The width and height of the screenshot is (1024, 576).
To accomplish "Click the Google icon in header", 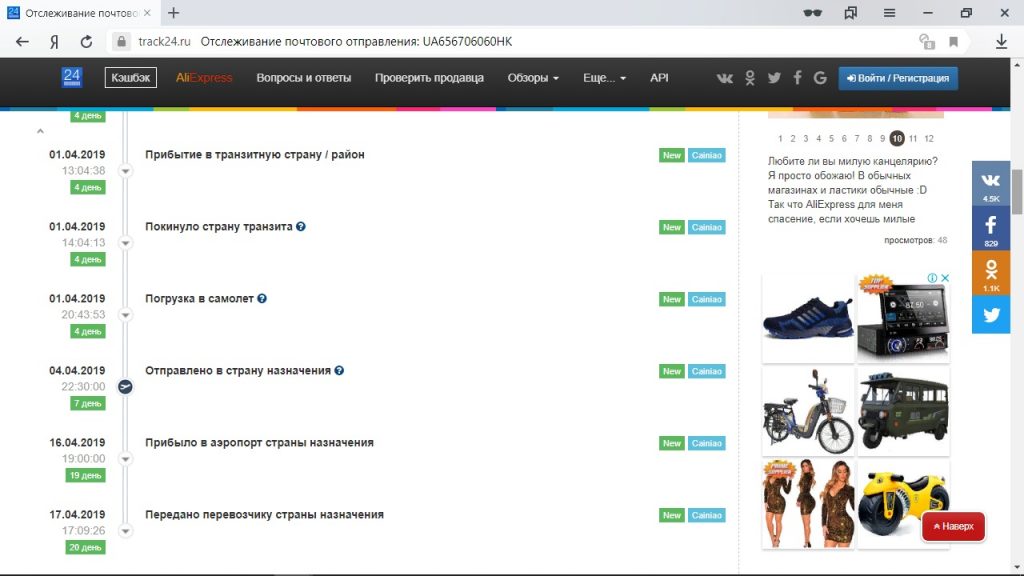I will (820, 78).
